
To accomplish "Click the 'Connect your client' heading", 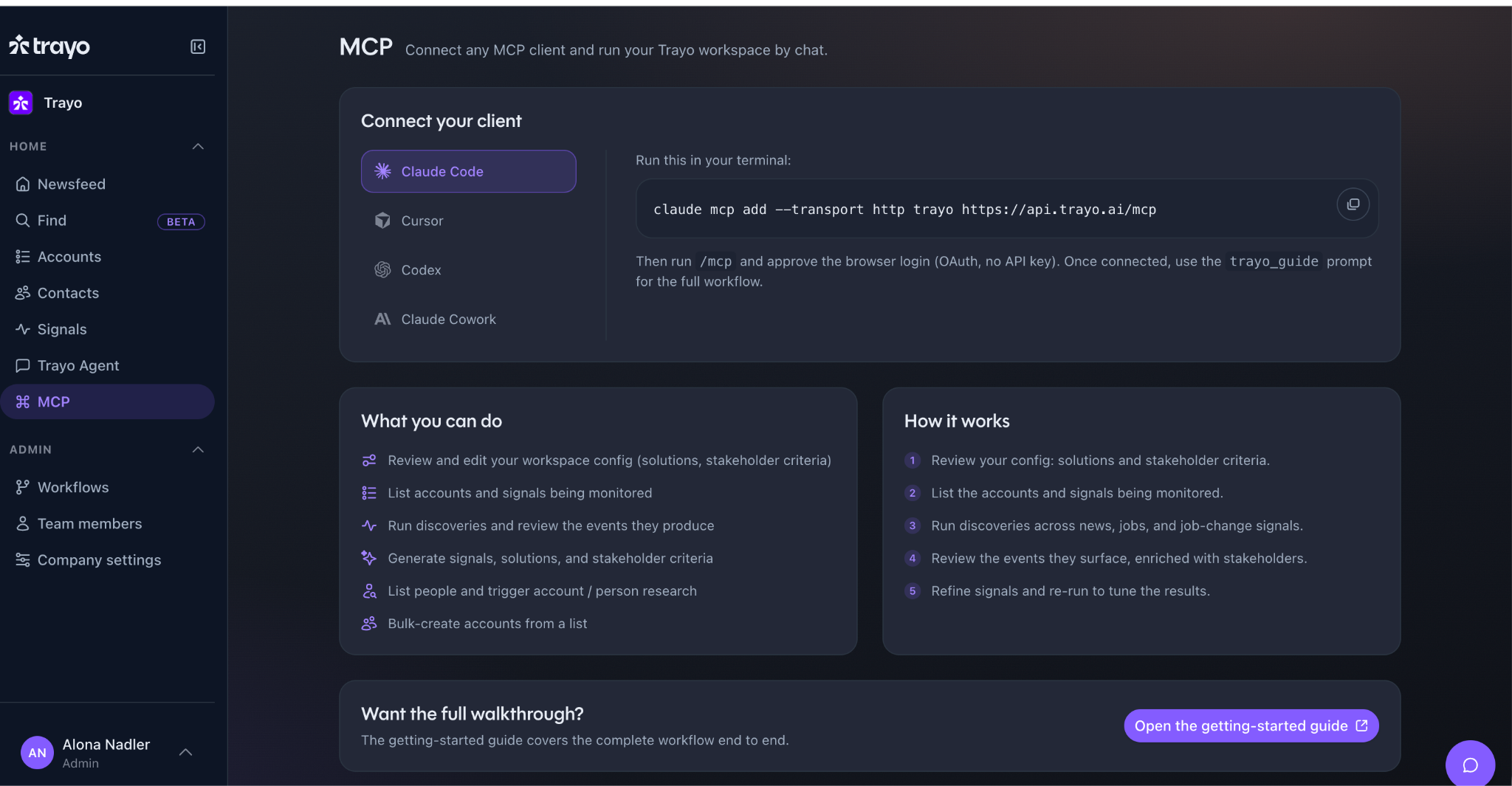I will (x=441, y=121).
